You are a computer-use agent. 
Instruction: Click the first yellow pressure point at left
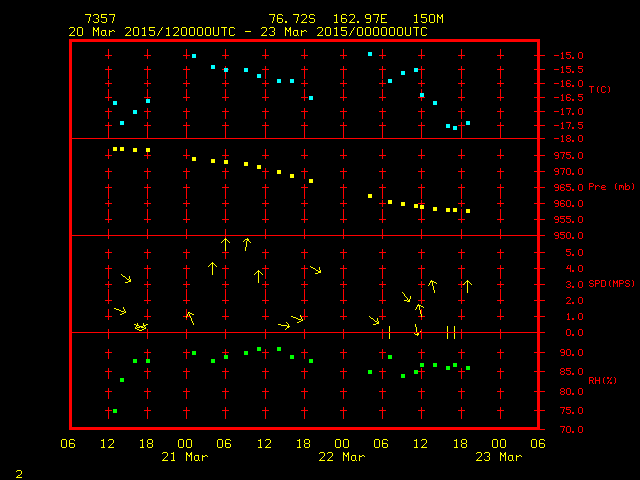coord(115,149)
